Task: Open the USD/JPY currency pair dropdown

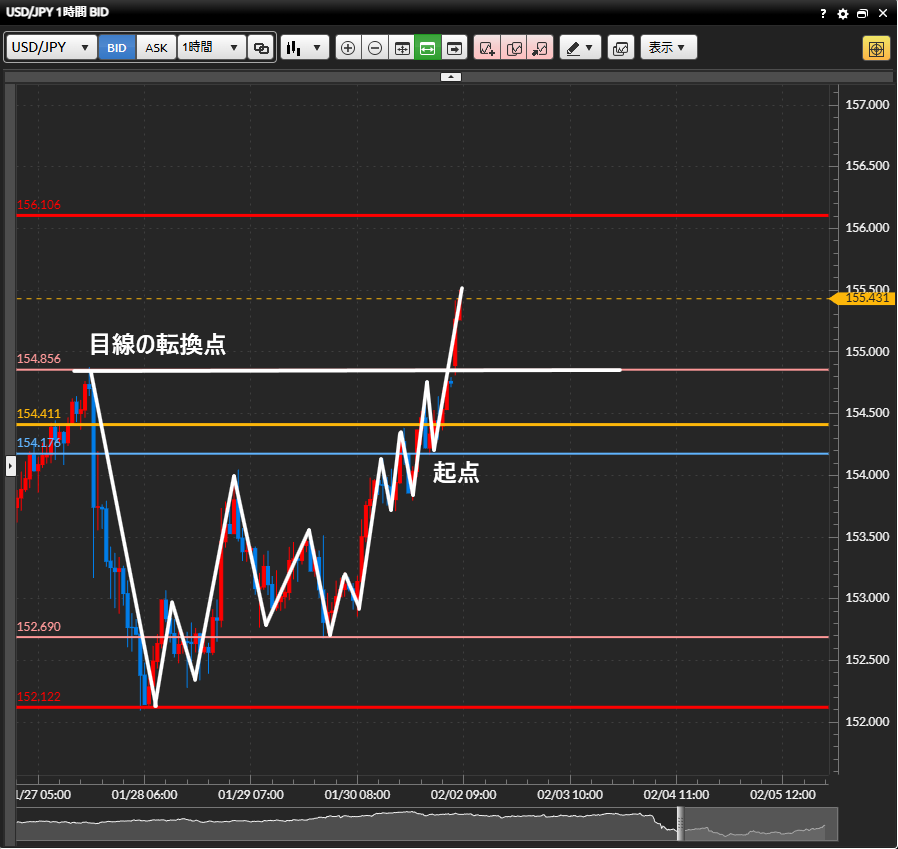Action: tap(51, 48)
